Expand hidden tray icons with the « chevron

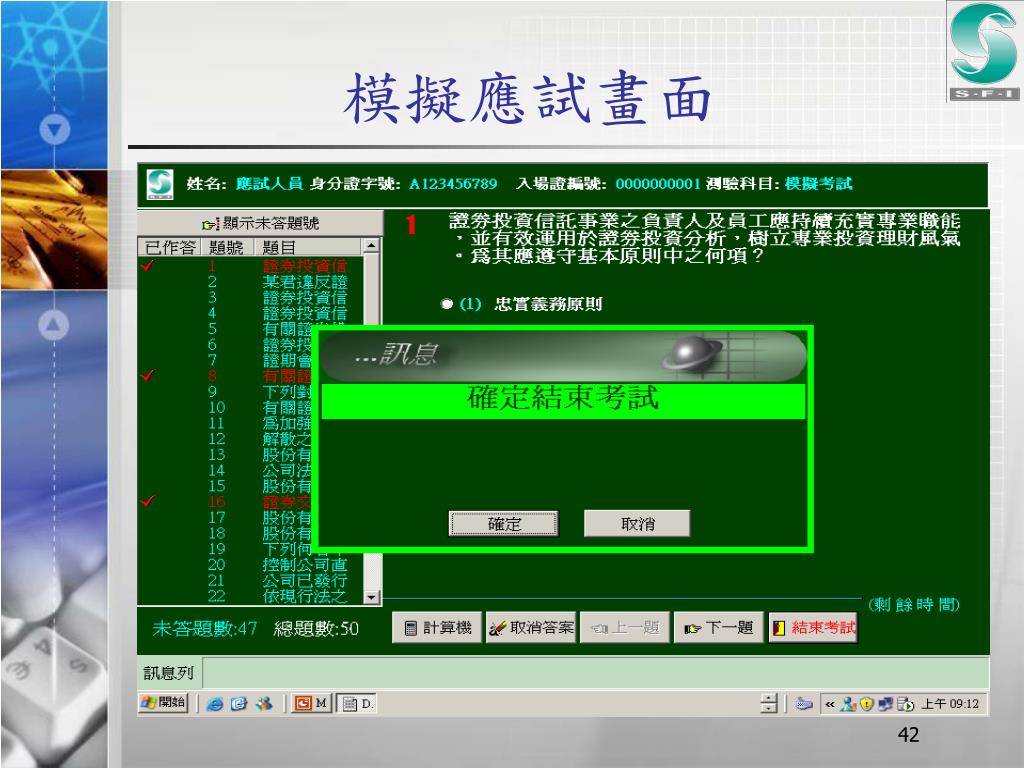click(x=829, y=704)
